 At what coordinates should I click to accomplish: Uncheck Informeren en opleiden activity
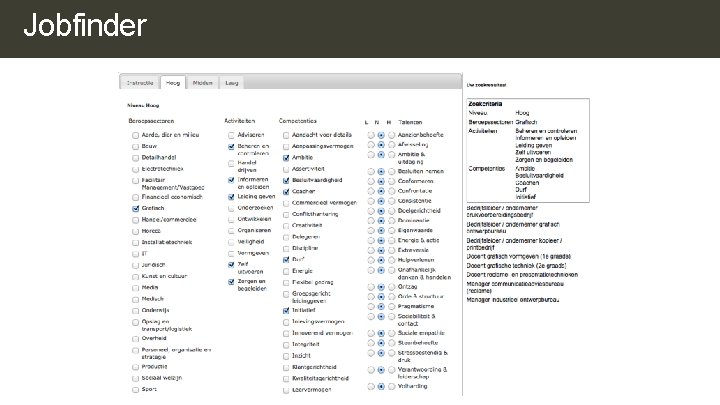click(x=231, y=180)
